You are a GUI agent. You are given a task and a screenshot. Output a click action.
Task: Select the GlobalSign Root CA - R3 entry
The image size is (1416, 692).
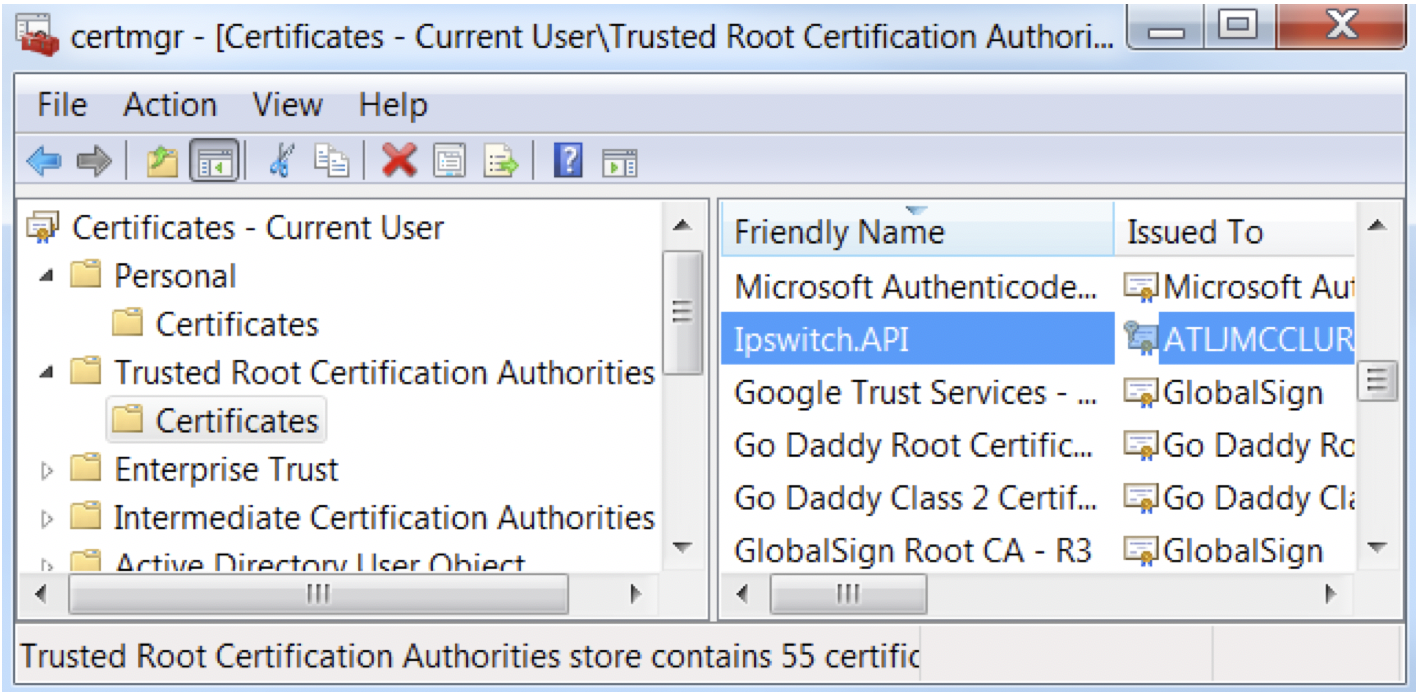(x=913, y=549)
